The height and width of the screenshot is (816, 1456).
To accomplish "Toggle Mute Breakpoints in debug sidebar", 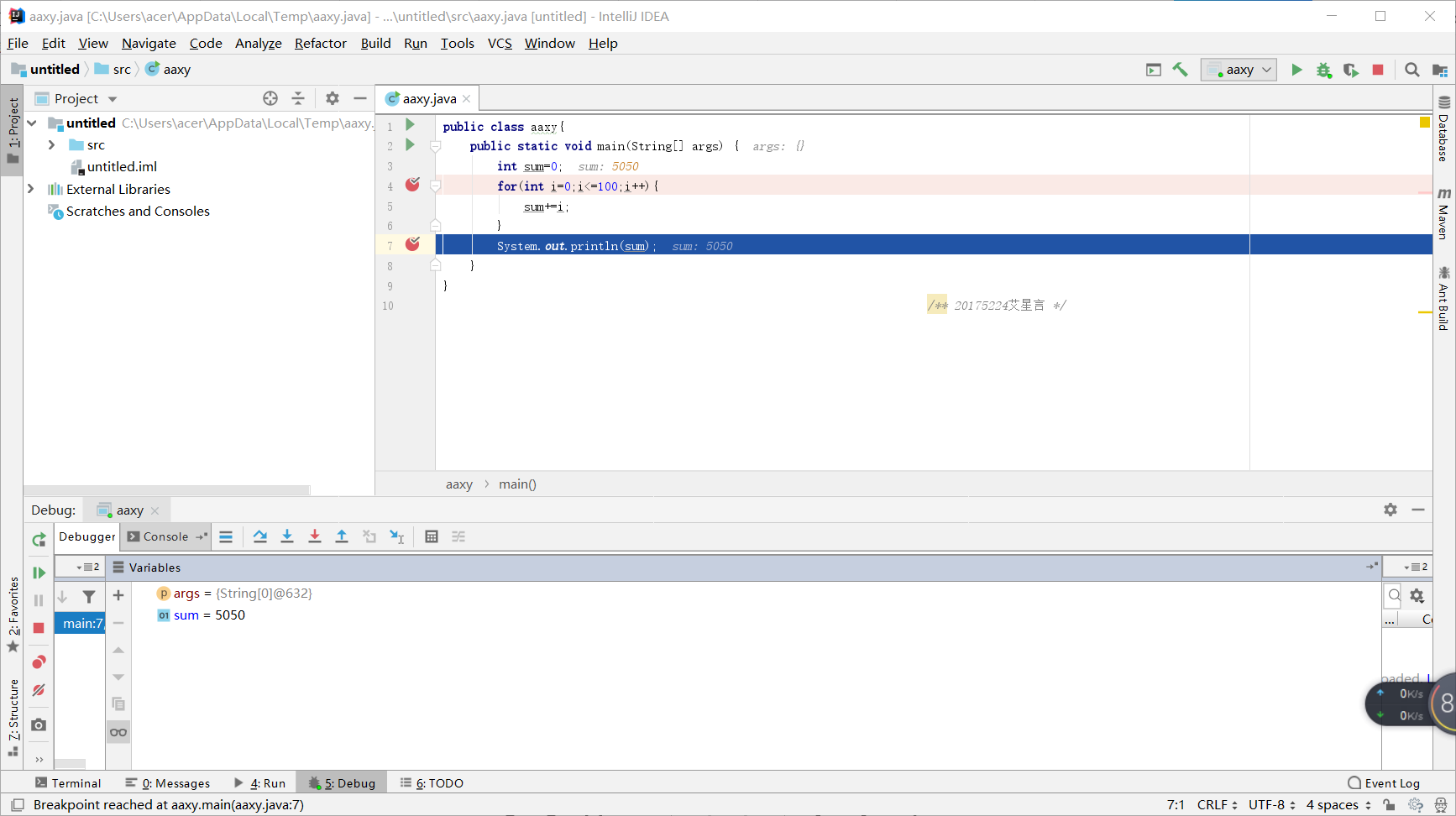I will [39, 690].
